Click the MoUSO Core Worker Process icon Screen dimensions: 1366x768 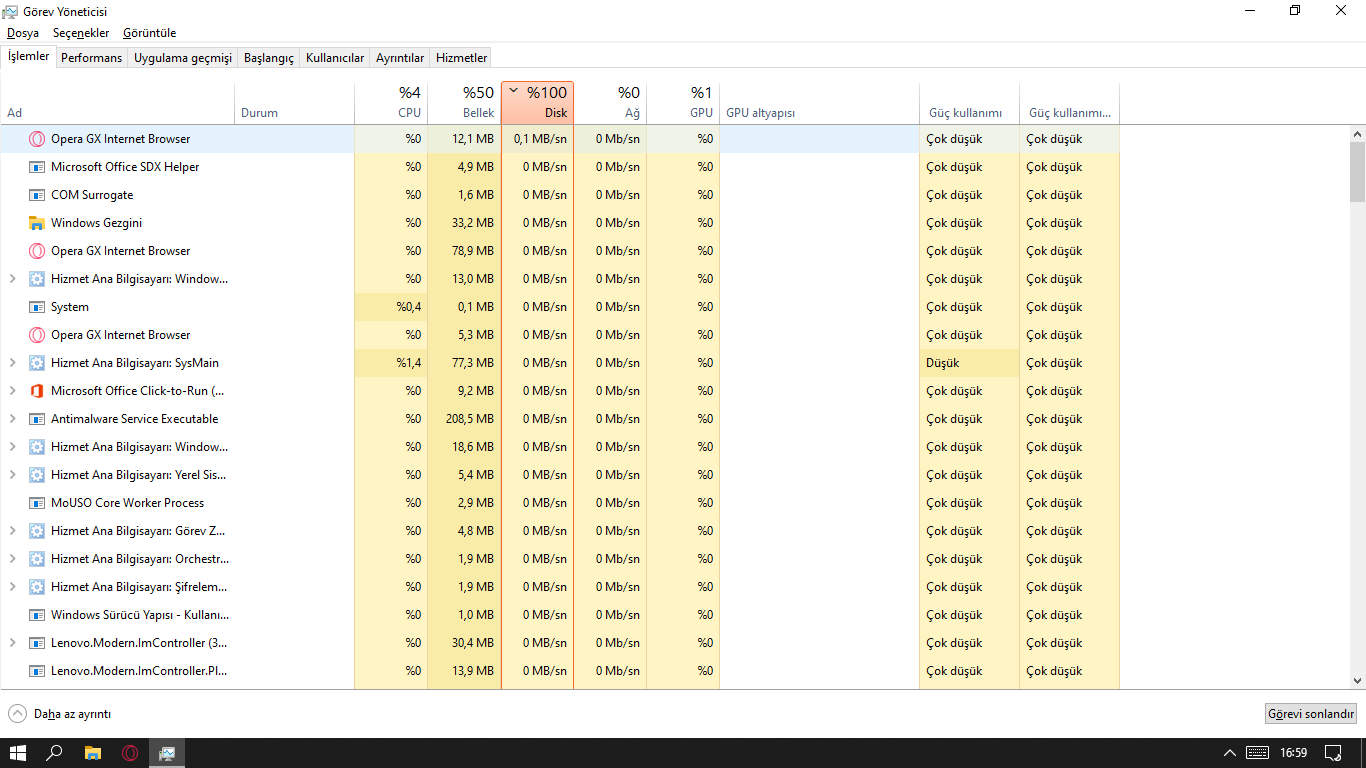tap(37, 503)
